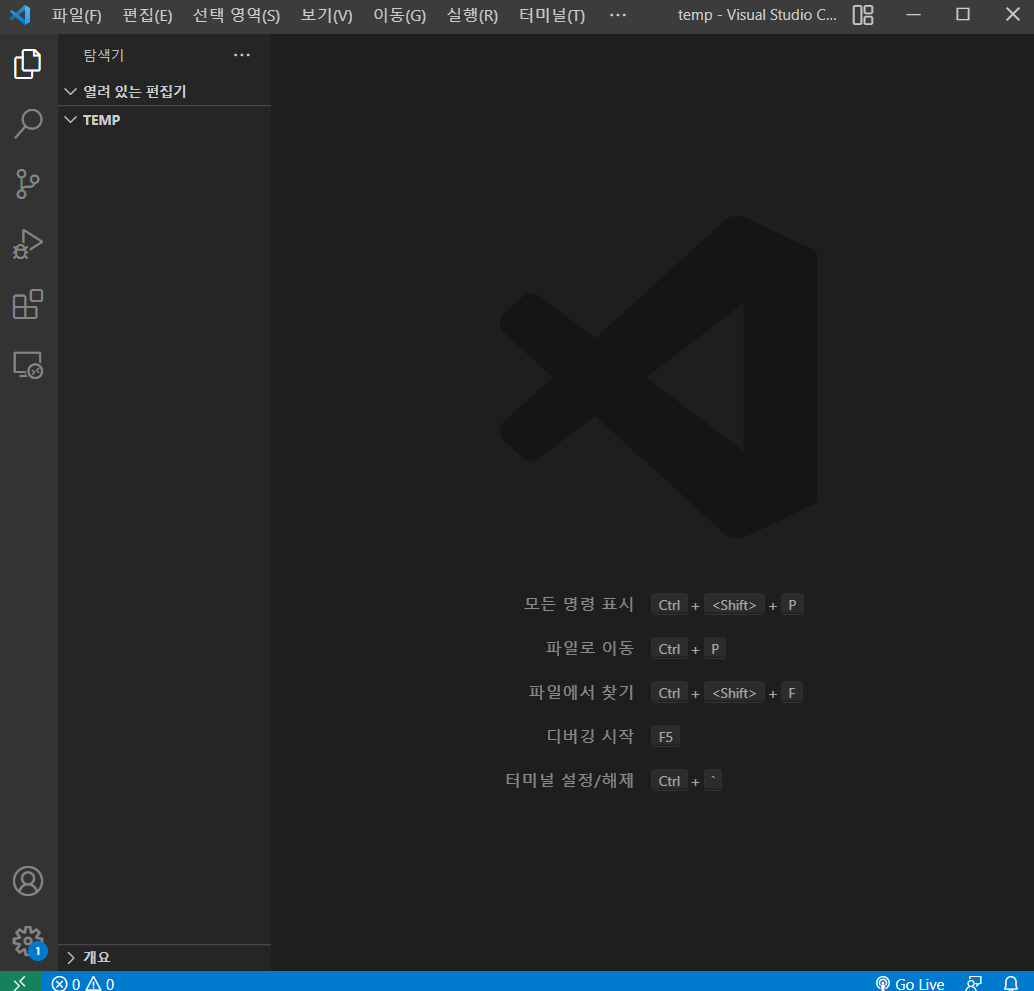Open notifications bell icon
Screen dimensions: 1034x991
point(1011,983)
